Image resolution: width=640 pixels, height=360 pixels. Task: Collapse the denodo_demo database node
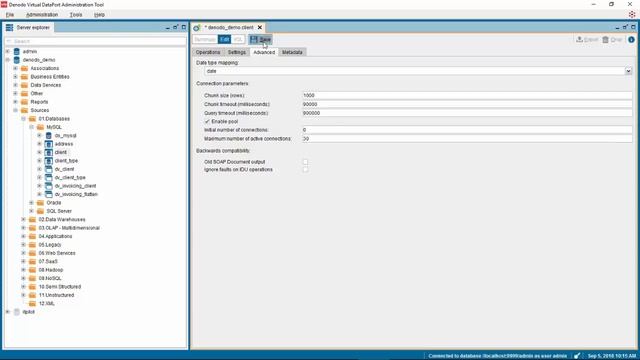[7, 60]
